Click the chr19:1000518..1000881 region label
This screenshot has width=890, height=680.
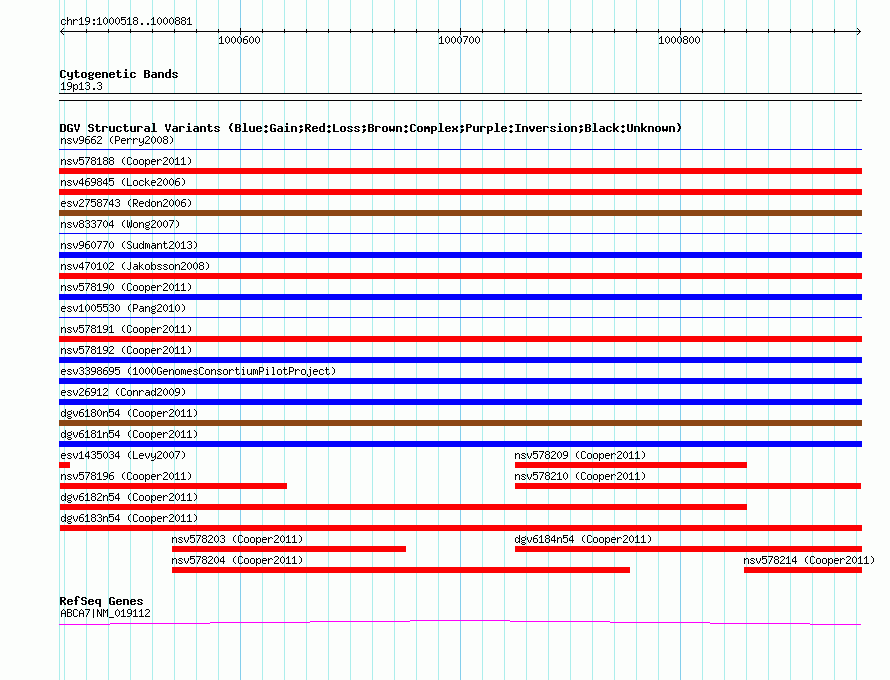(126, 22)
